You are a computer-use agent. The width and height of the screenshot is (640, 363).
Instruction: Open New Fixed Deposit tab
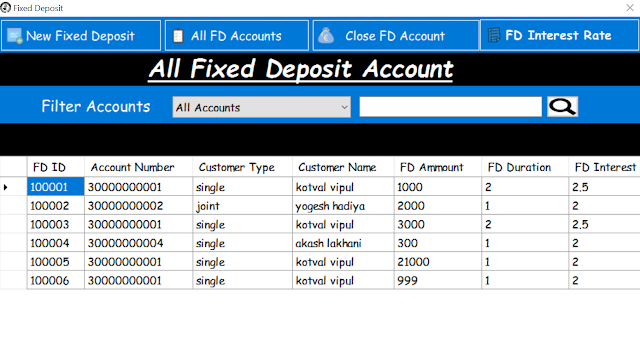81,36
